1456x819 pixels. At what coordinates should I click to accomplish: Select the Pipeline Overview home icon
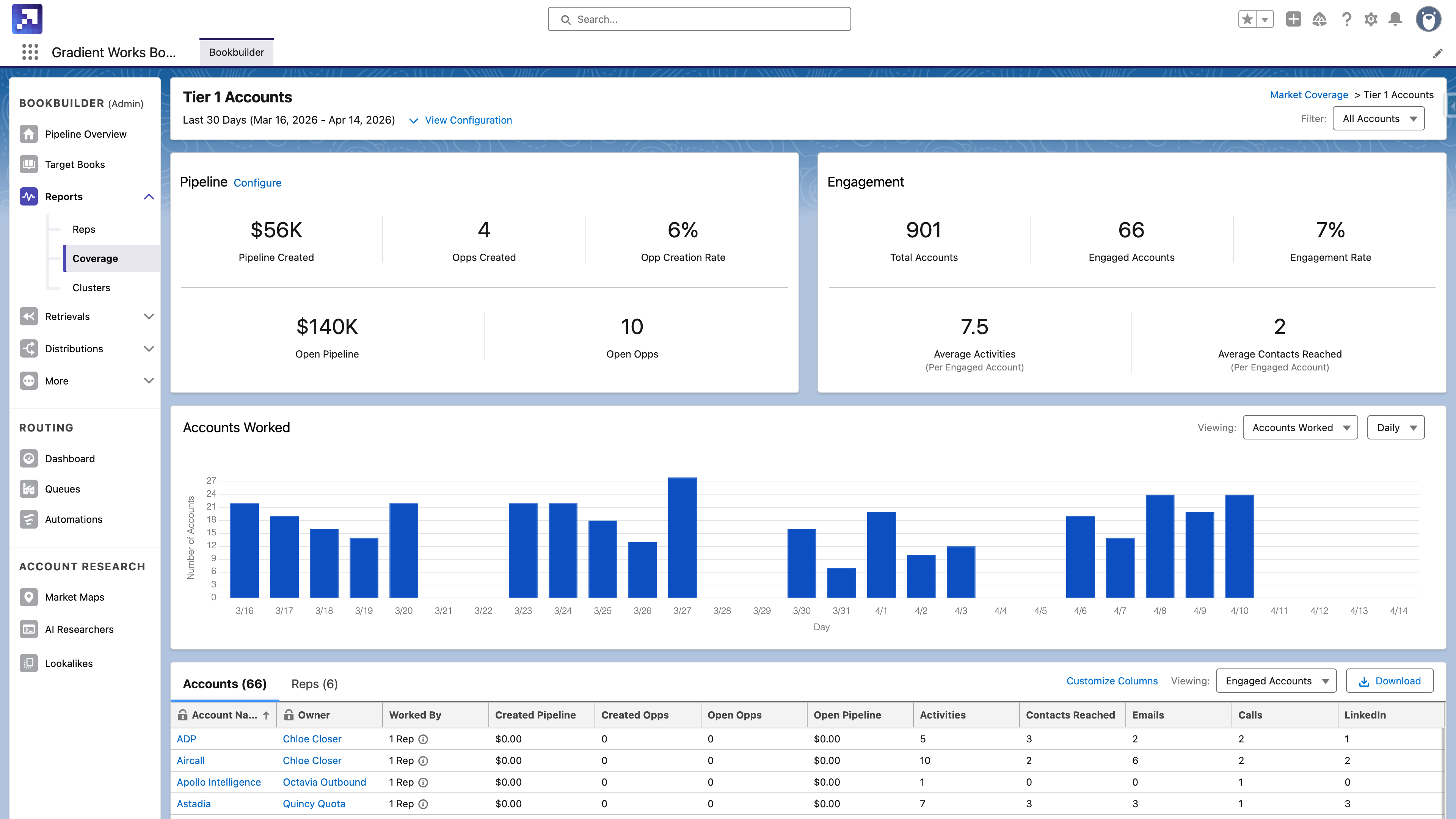tap(28, 134)
